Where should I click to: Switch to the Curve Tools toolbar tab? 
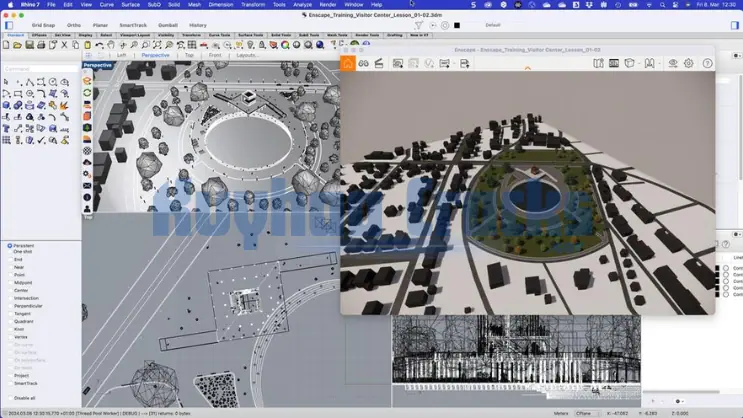pos(217,35)
